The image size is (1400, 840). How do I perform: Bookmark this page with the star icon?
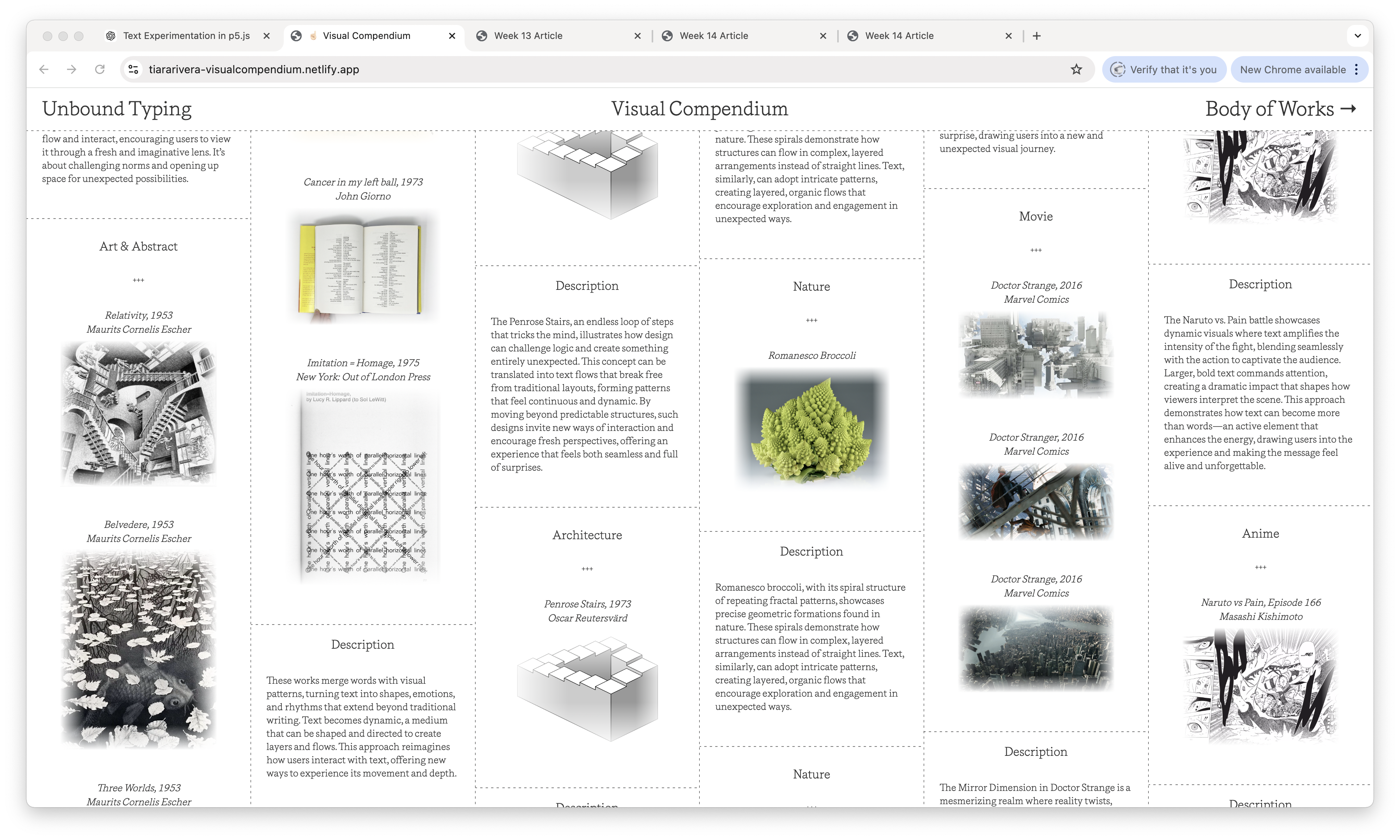tap(1076, 70)
